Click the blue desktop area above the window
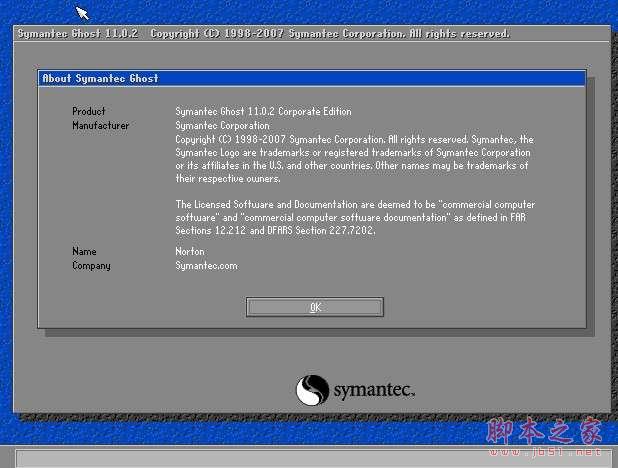Image resolution: width=618 pixels, height=468 pixels. pyautogui.click(x=300, y=10)
